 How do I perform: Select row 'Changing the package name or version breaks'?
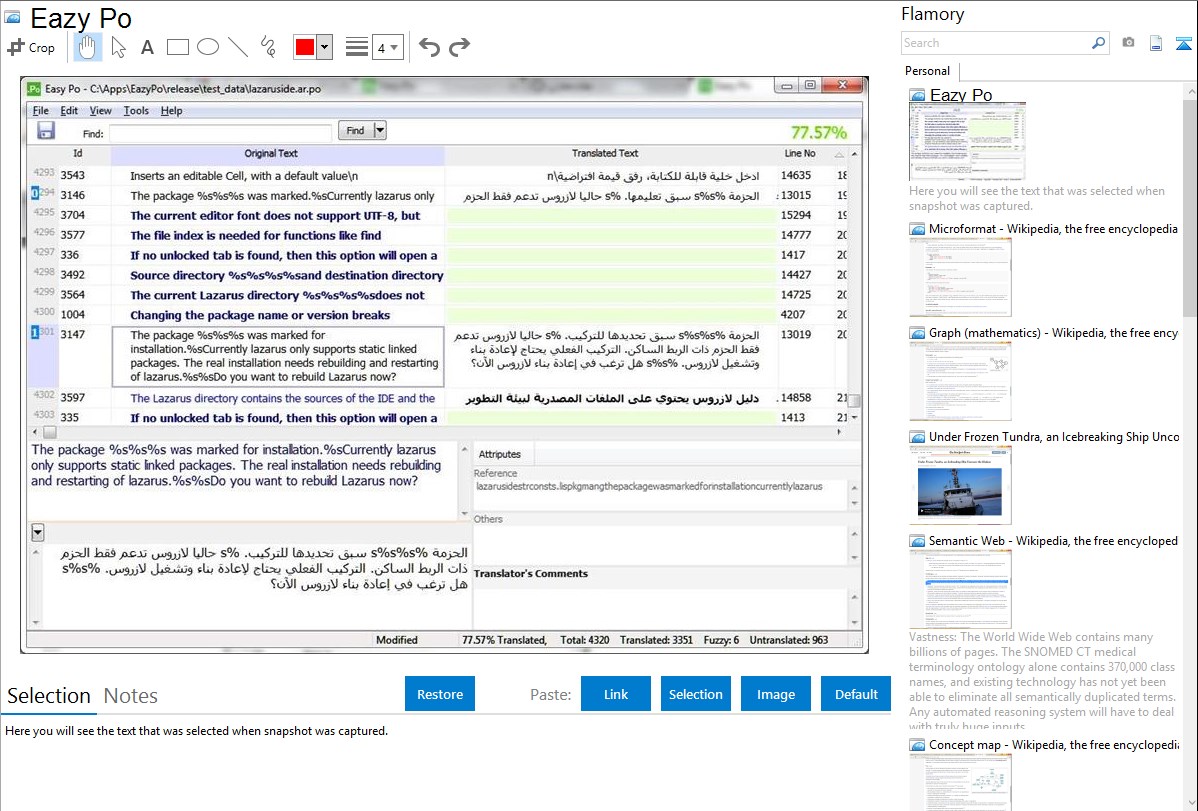439,315
